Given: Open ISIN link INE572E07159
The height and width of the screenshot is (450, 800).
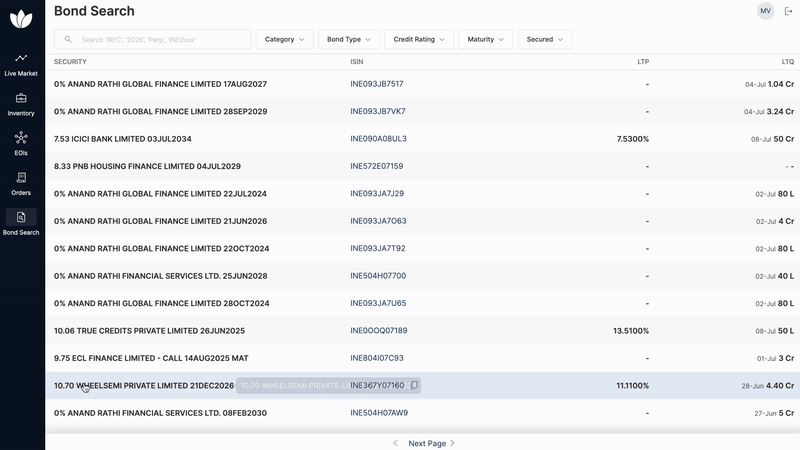Looking at the screenshot, I should click(377, 166).
